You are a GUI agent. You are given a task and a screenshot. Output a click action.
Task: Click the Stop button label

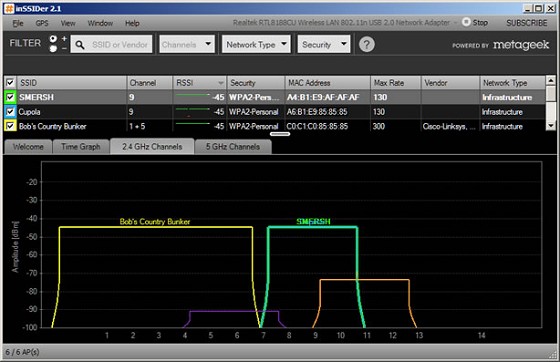point(480,22)
